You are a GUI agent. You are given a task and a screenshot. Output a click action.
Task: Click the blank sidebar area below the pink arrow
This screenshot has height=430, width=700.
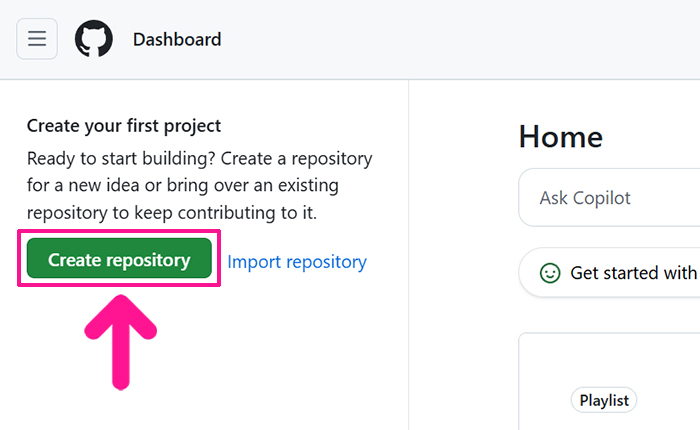(x=200, y=405)
